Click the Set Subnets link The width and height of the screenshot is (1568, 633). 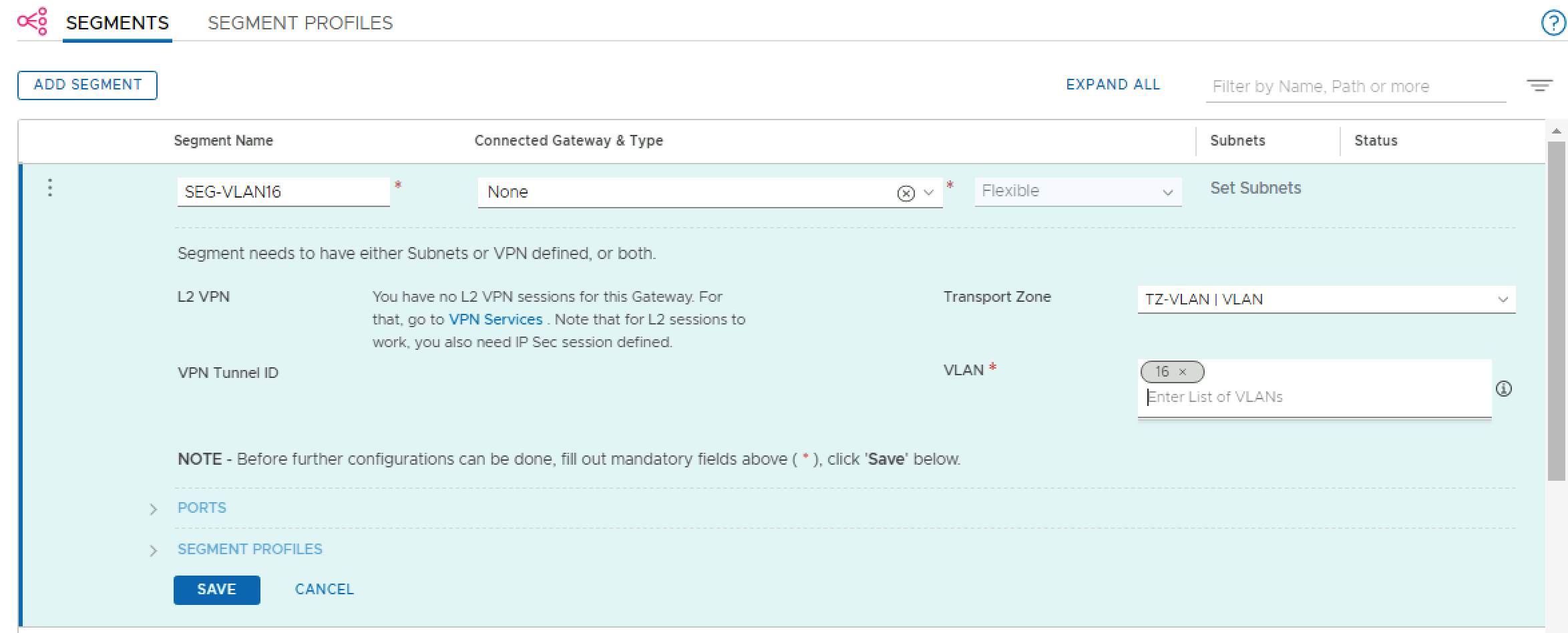1255,188
